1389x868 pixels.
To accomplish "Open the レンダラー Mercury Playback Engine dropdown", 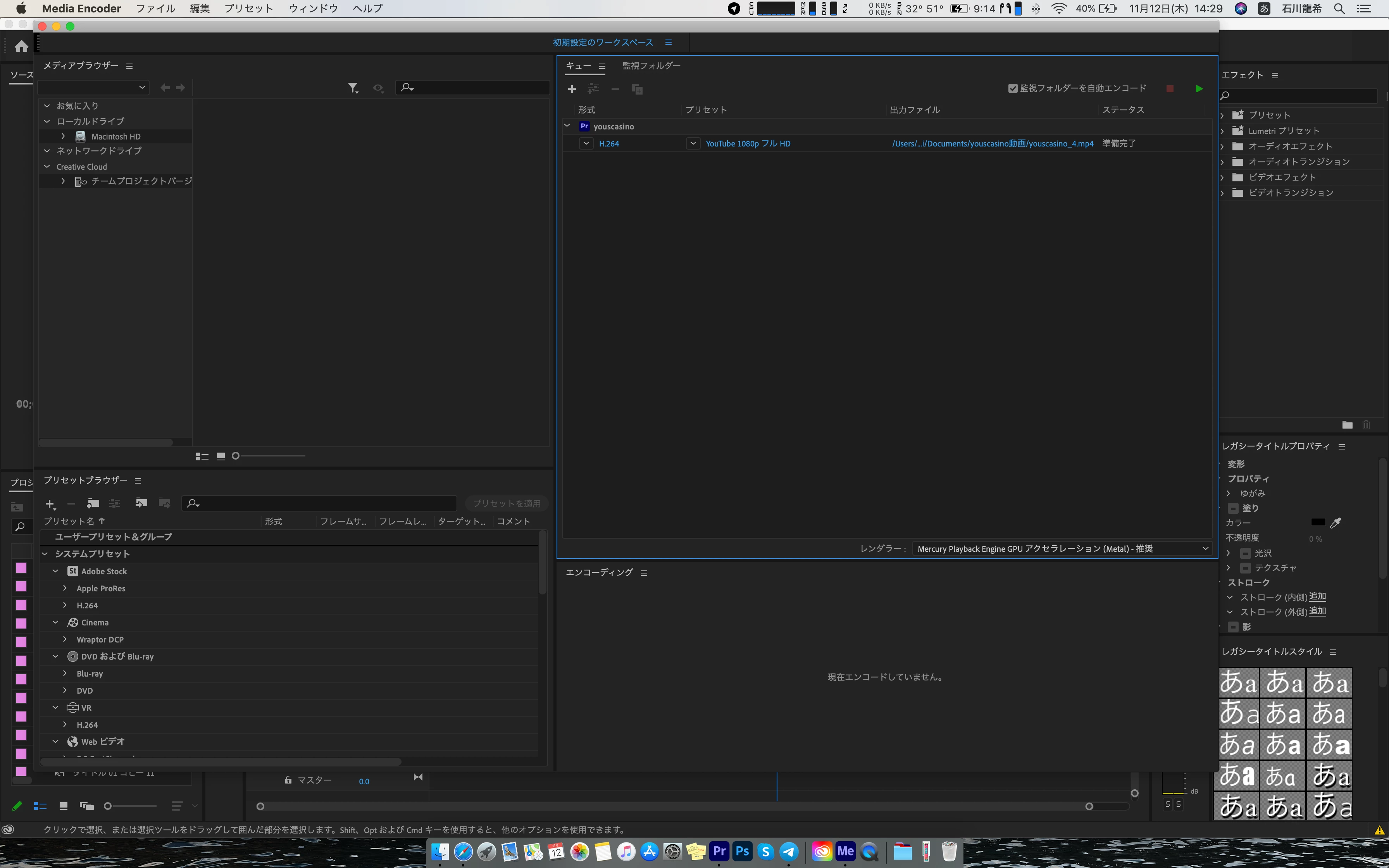I will 1061,549.
